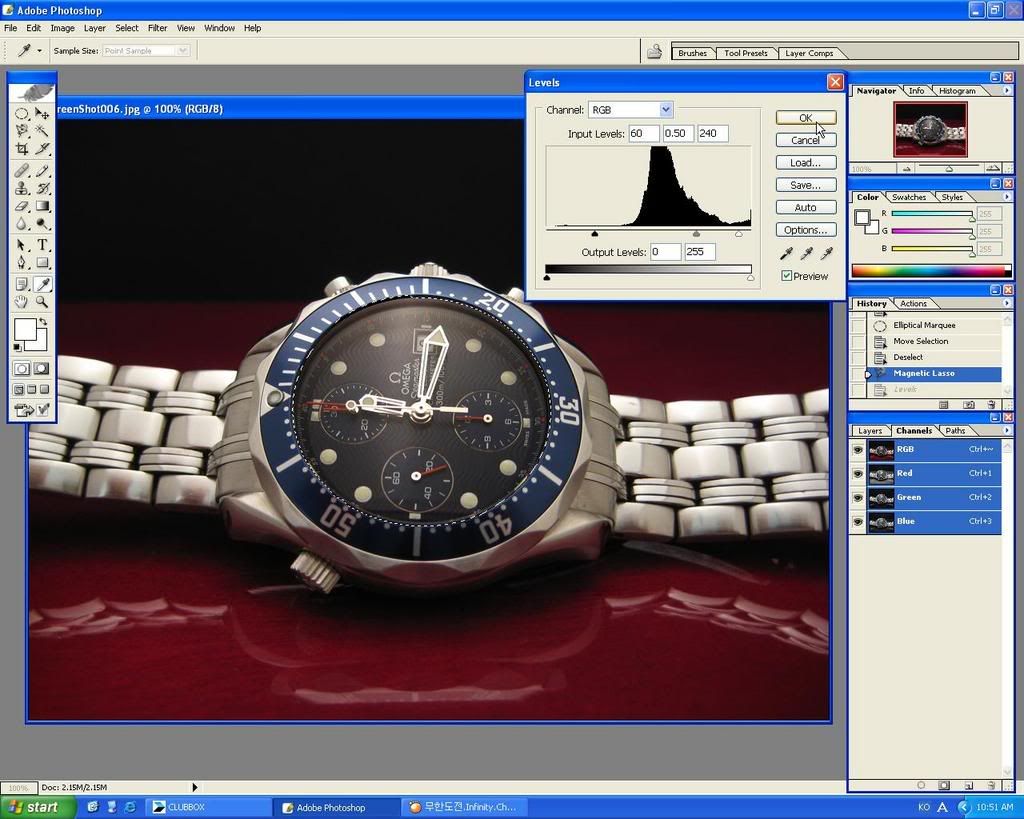This screenshot has width=1024, height=819.
Task: Switch to the Swatches tab
Action: (908, 197)
